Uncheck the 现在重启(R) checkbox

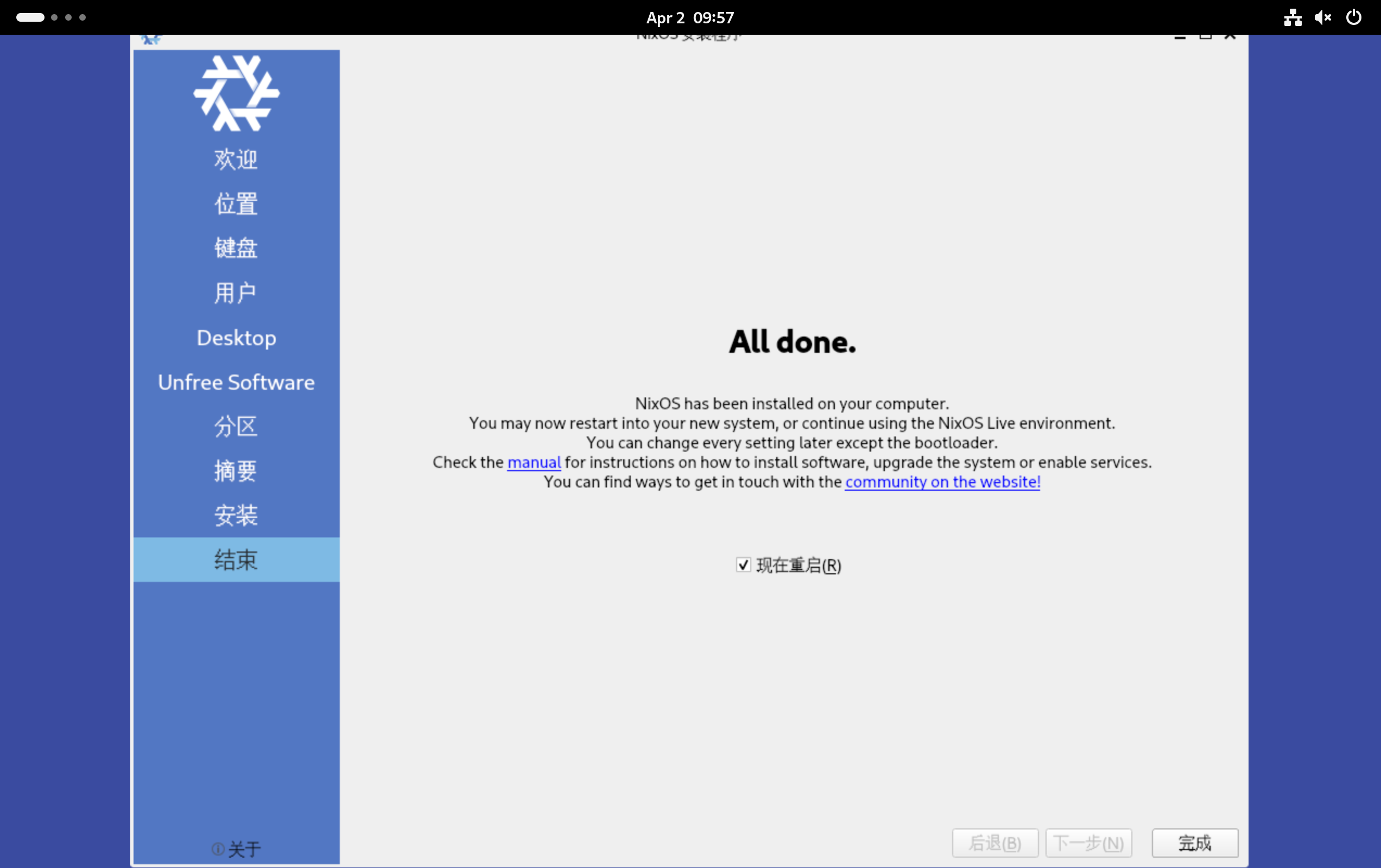743,565
